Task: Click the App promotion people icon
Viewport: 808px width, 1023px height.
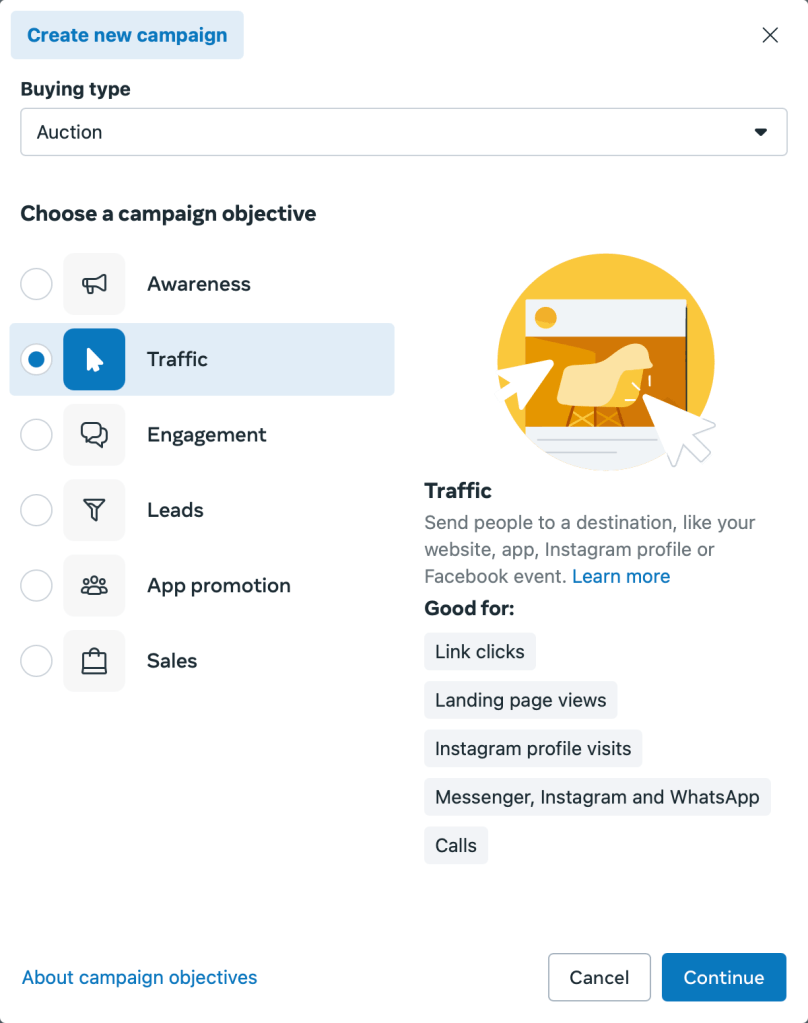Action: pyautogui.click(x=94, y=586)
